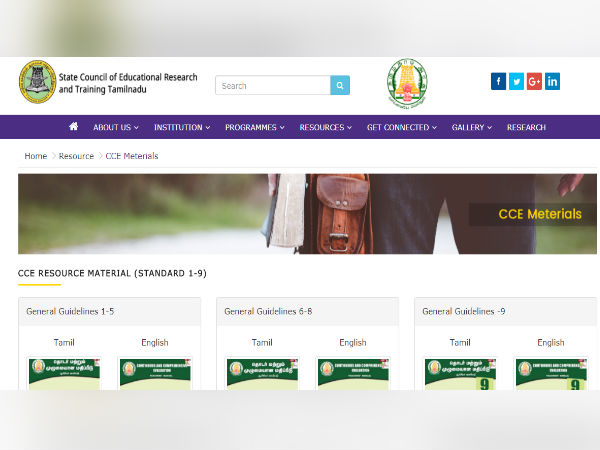Expand the Programmes dropdown menu

click(254, 128)
